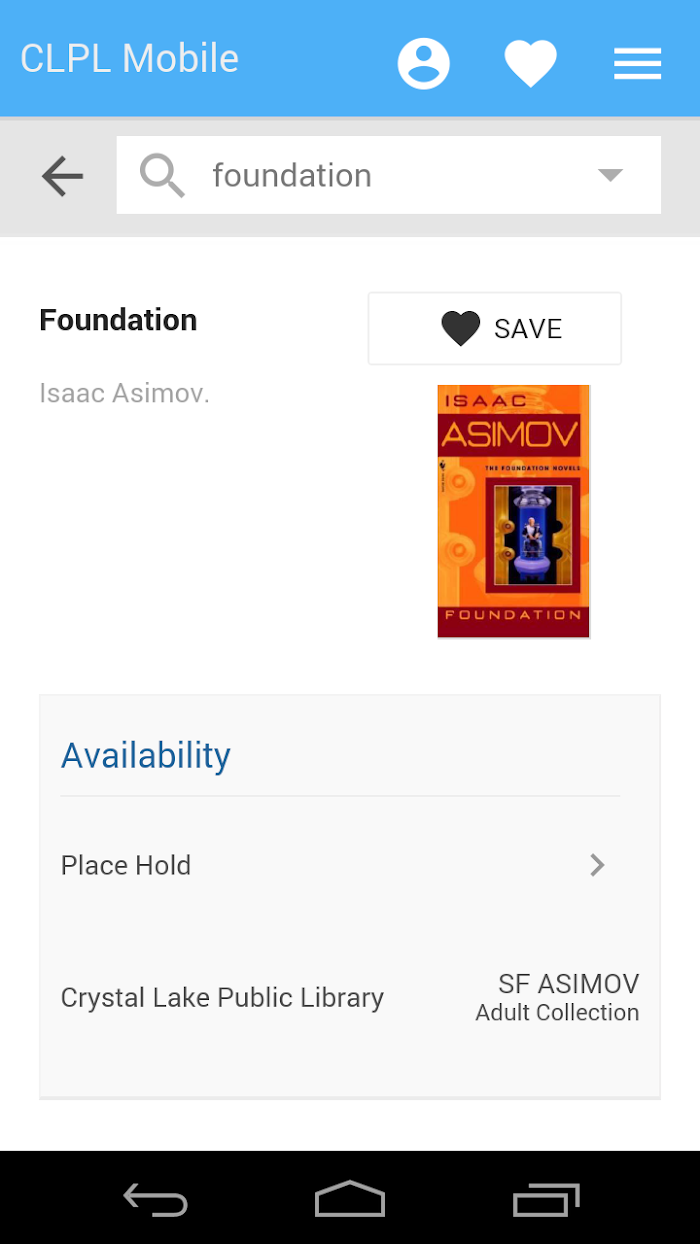Click the CLPL Mobile app title
Screen dimensions: 700x1244
click(129, 58)
